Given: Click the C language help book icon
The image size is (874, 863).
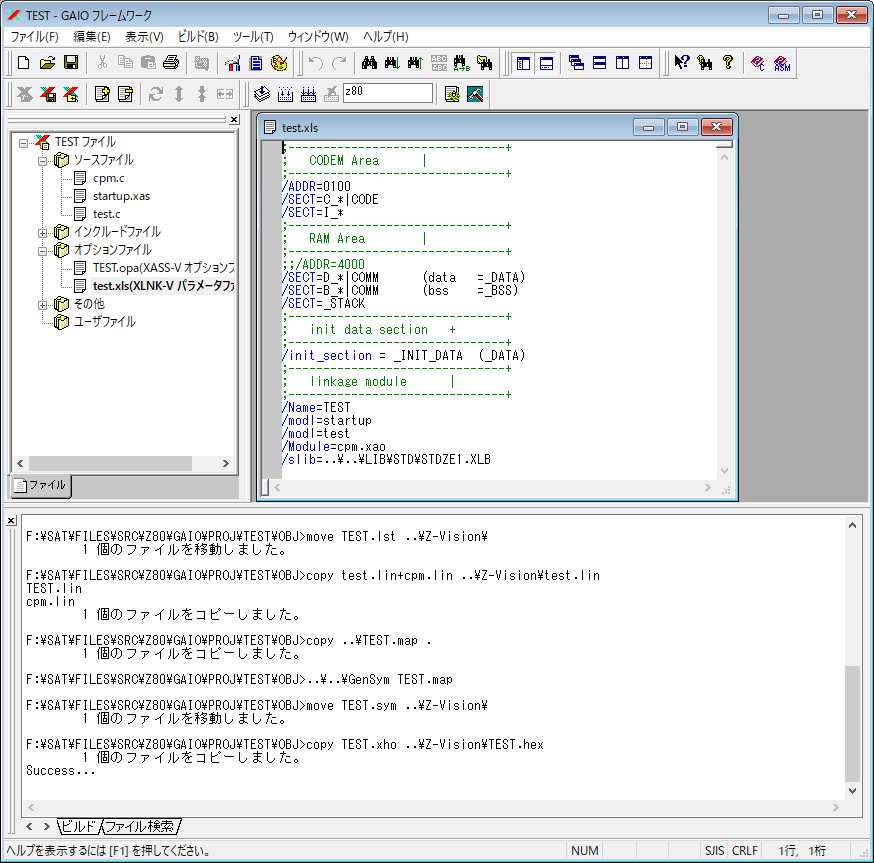Looking at the screenshot, I should pos(759,63).
